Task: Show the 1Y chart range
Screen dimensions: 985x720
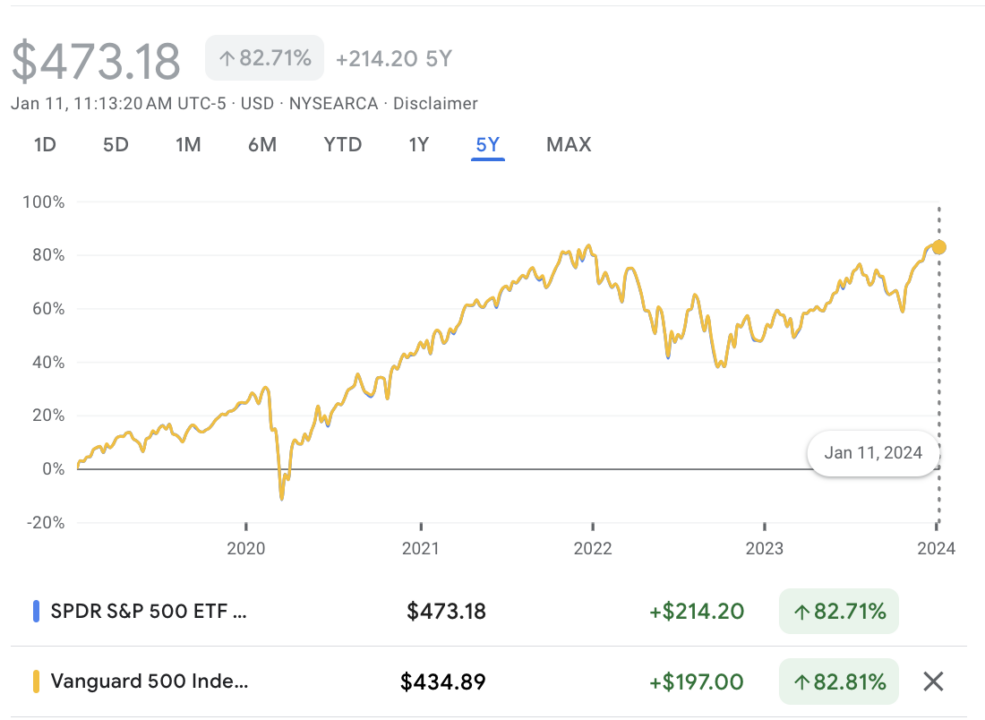Action: click(x=418, y=145)
